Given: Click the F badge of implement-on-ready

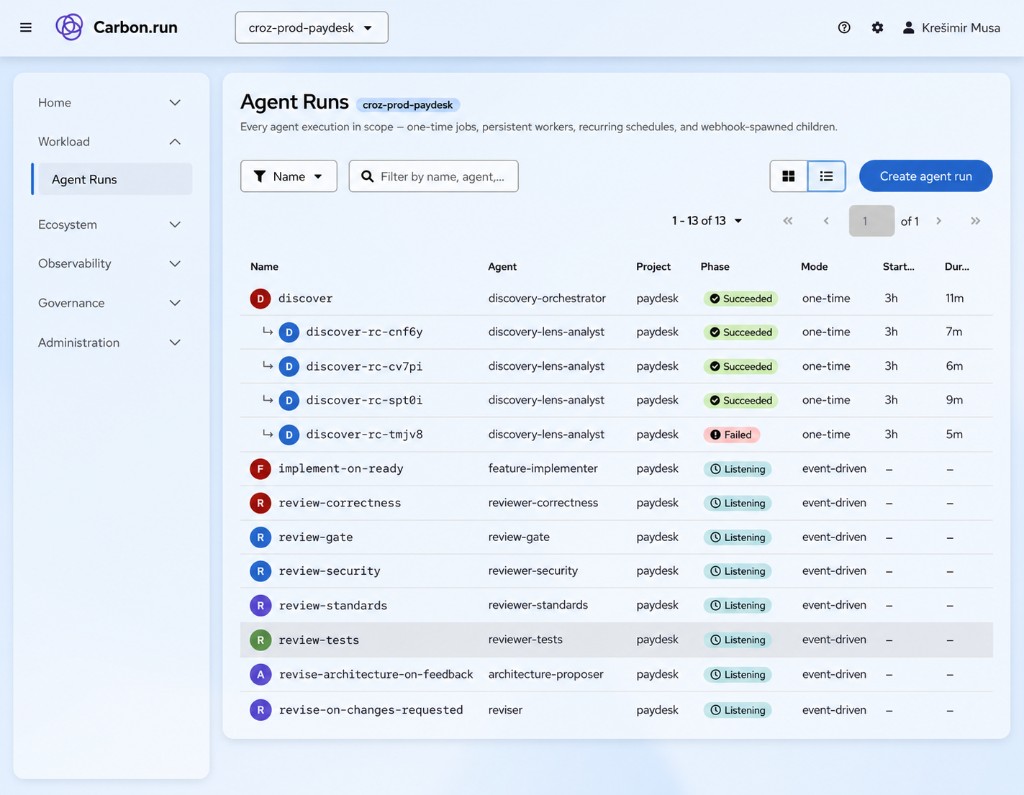Looking at the screenshot, I should click(261, 468).
